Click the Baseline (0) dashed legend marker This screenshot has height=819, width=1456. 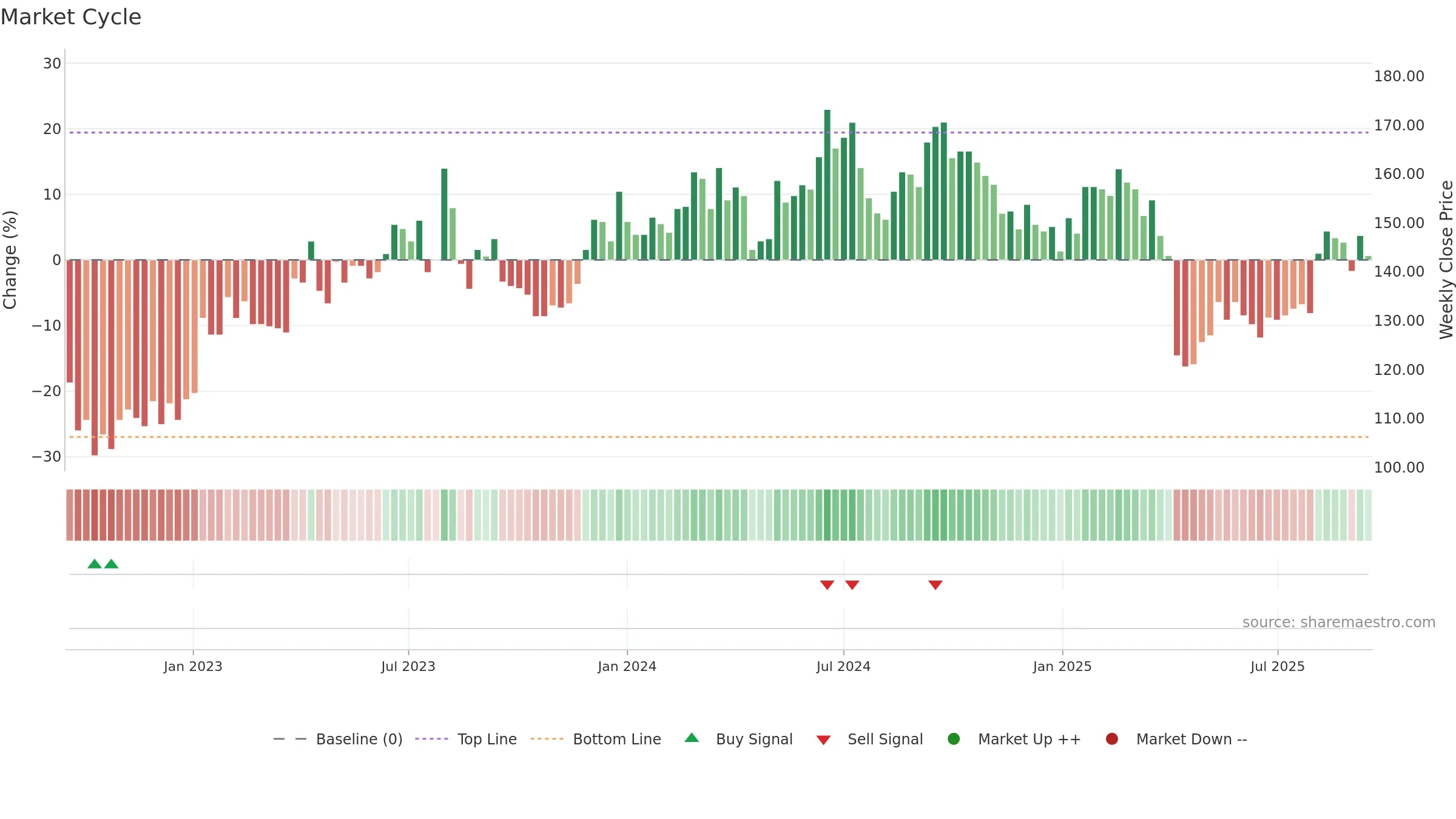(x=290, y=739)
